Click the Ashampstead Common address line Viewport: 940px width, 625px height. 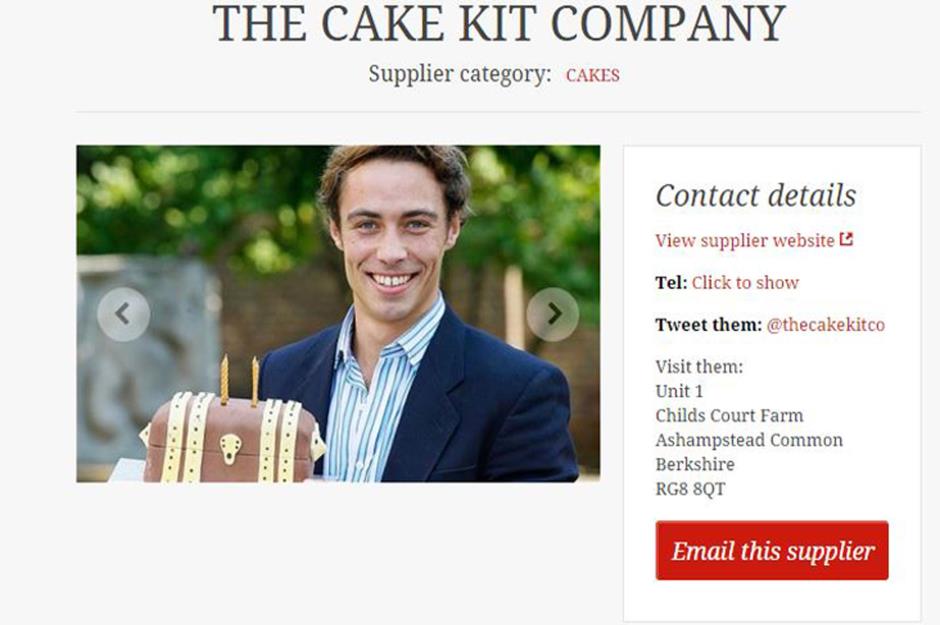click(749, 440)
